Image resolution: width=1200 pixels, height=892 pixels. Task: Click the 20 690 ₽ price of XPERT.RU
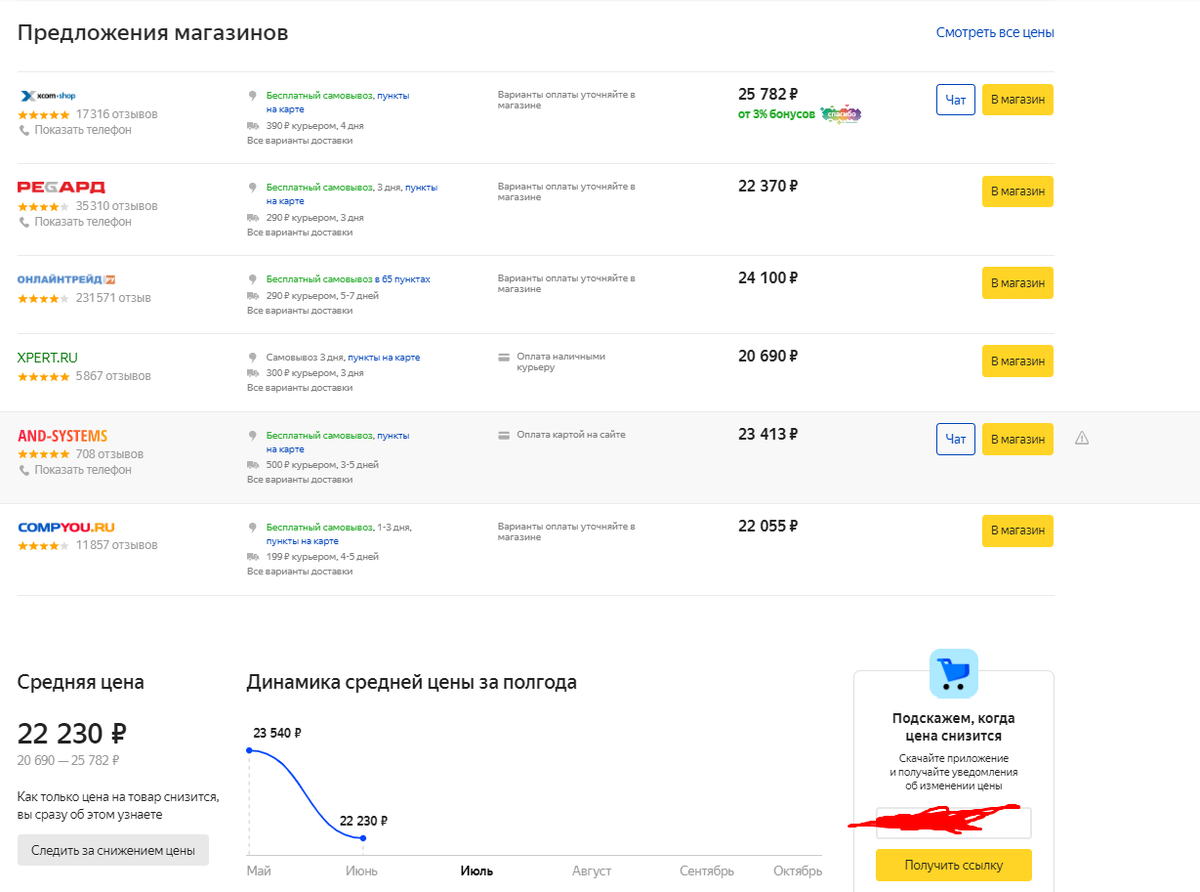pyautogui.click(x=768, y=356)
